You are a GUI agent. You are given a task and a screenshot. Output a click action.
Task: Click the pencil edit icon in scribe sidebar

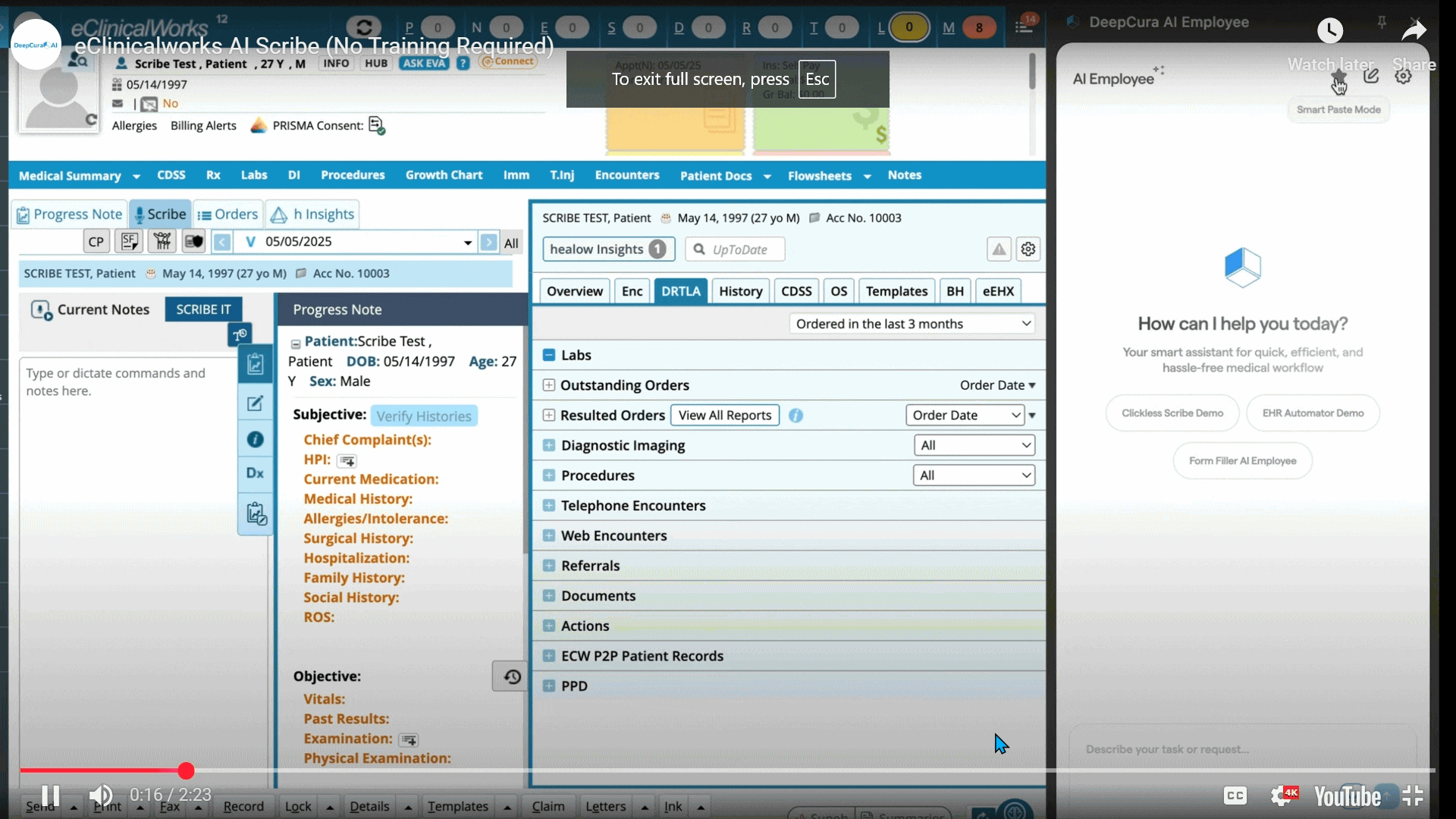coord(256,403)
